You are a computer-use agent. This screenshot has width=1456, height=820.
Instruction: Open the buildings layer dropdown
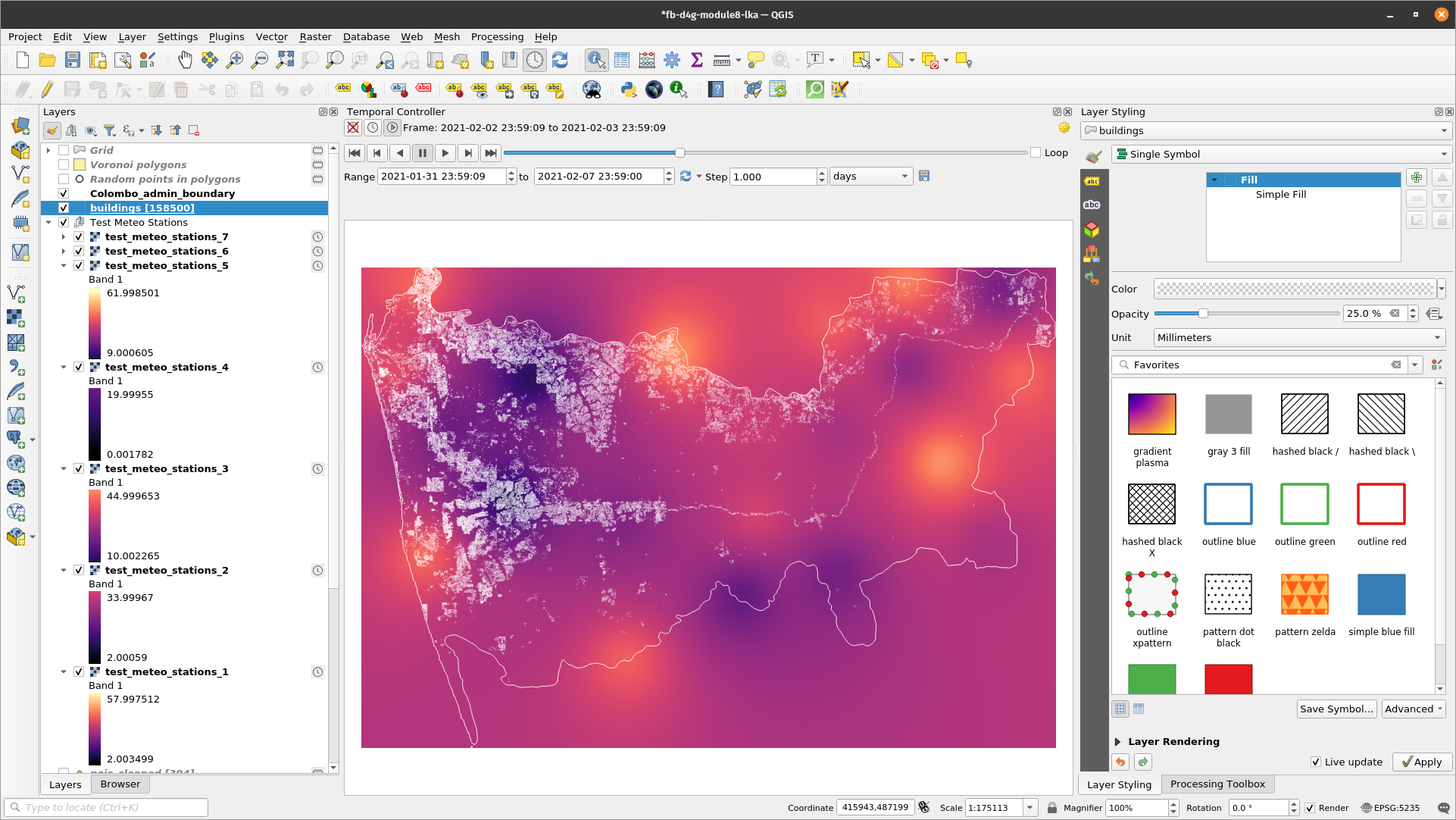[x=1265, y=130]
